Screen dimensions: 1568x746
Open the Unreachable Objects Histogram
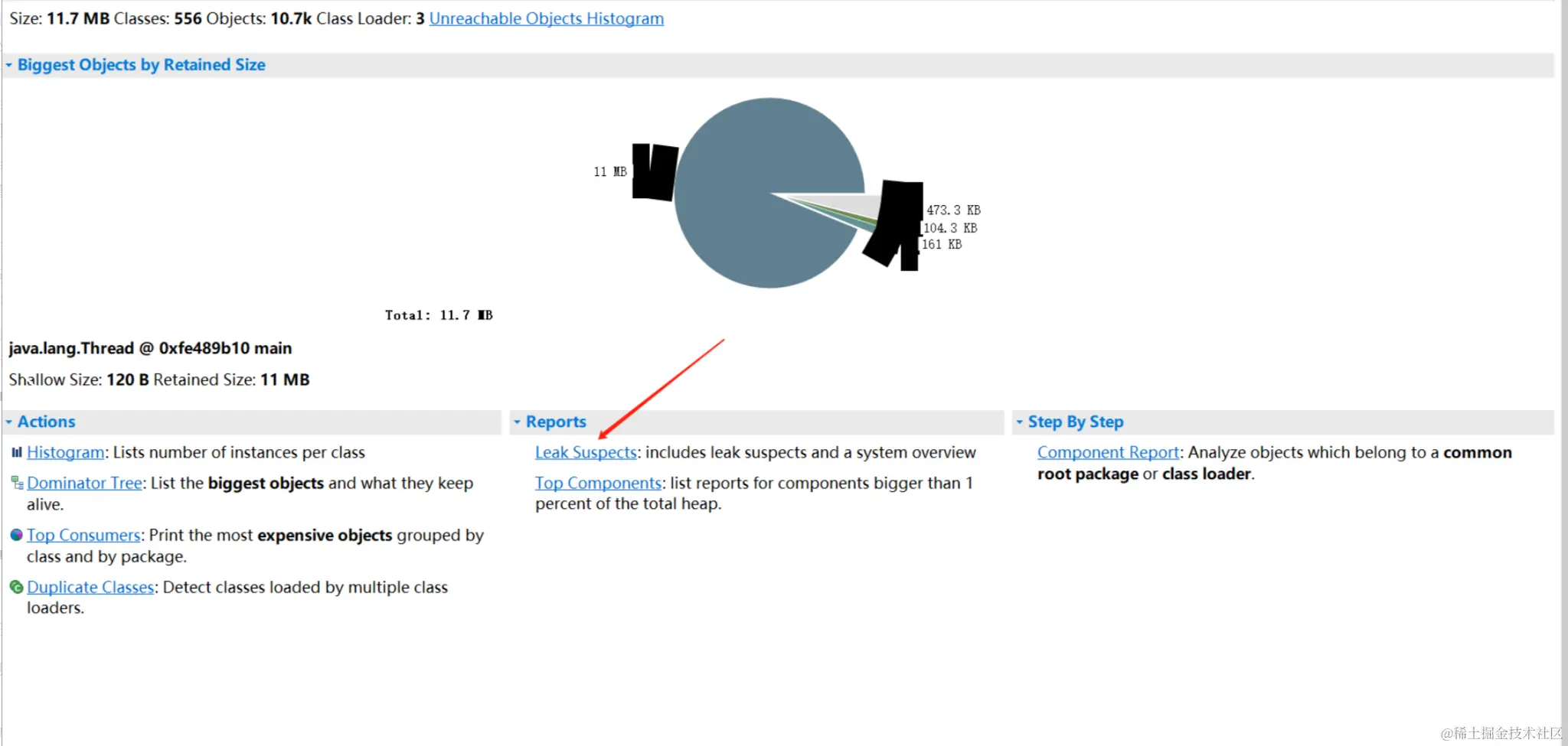pos(547,18)
